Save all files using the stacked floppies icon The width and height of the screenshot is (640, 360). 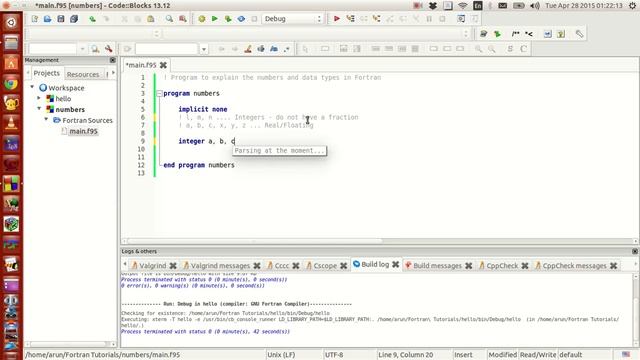click(x=74, y=19)
